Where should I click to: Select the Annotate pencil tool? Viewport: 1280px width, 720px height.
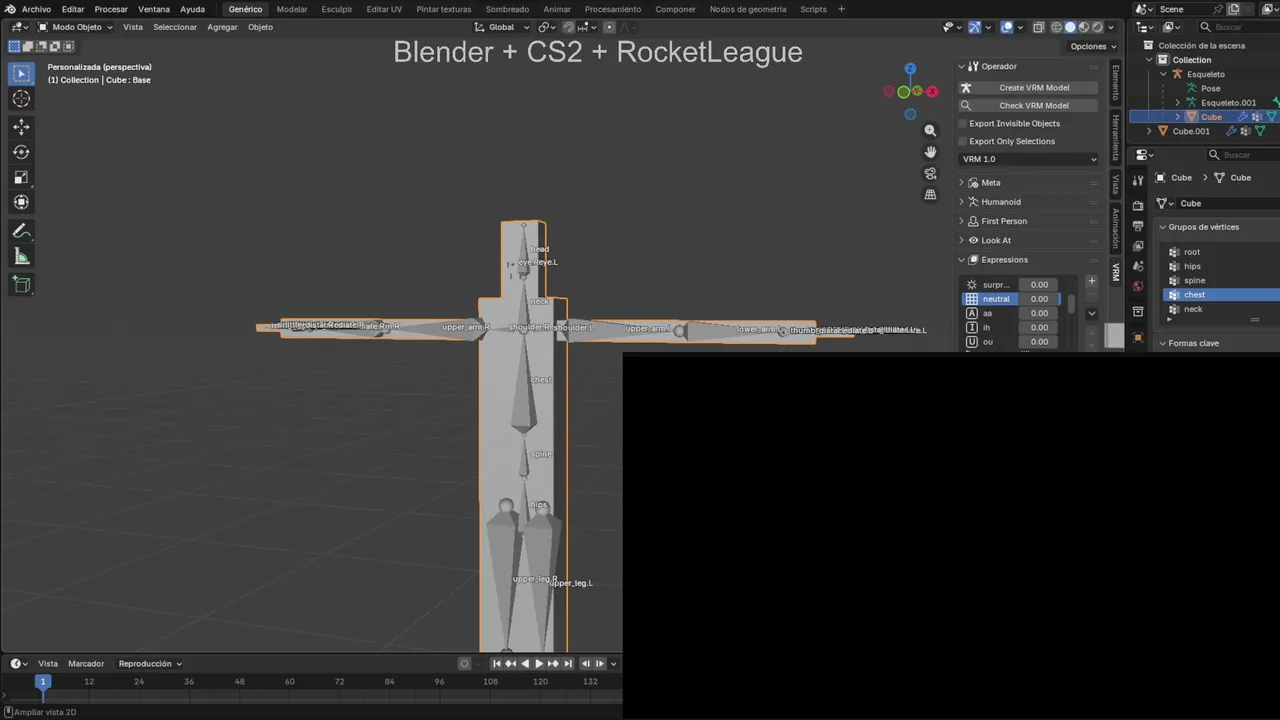21,231
